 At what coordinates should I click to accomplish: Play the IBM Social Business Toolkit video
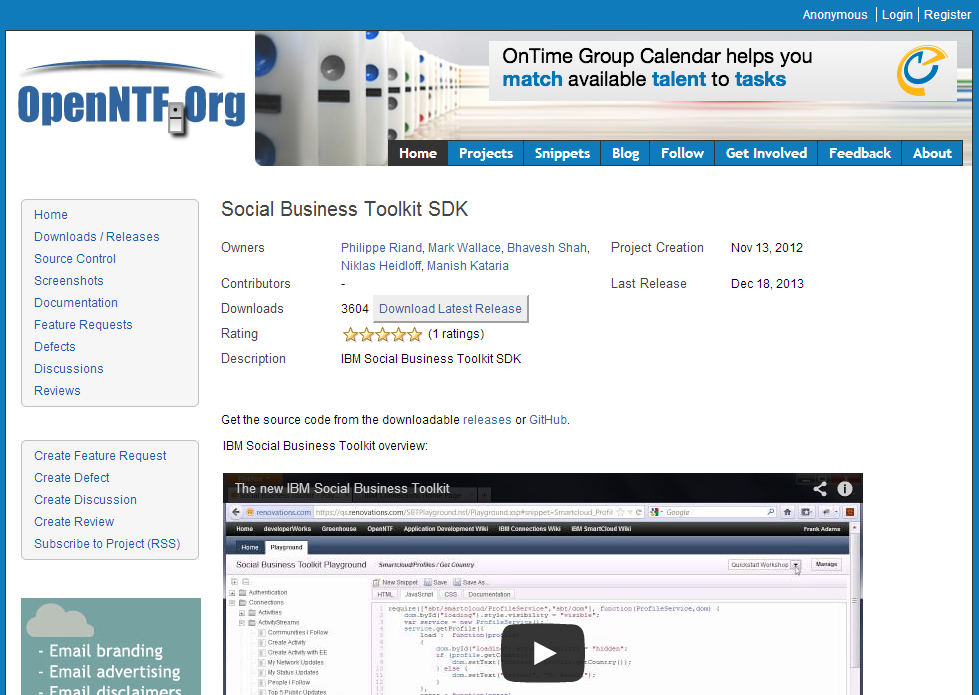(543, 653)
